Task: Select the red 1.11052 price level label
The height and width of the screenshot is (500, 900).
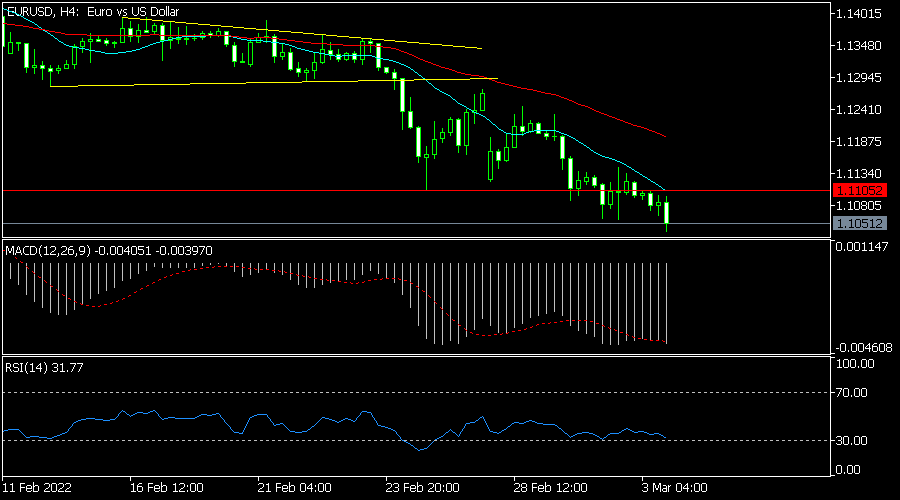Action: coord(859,190)
